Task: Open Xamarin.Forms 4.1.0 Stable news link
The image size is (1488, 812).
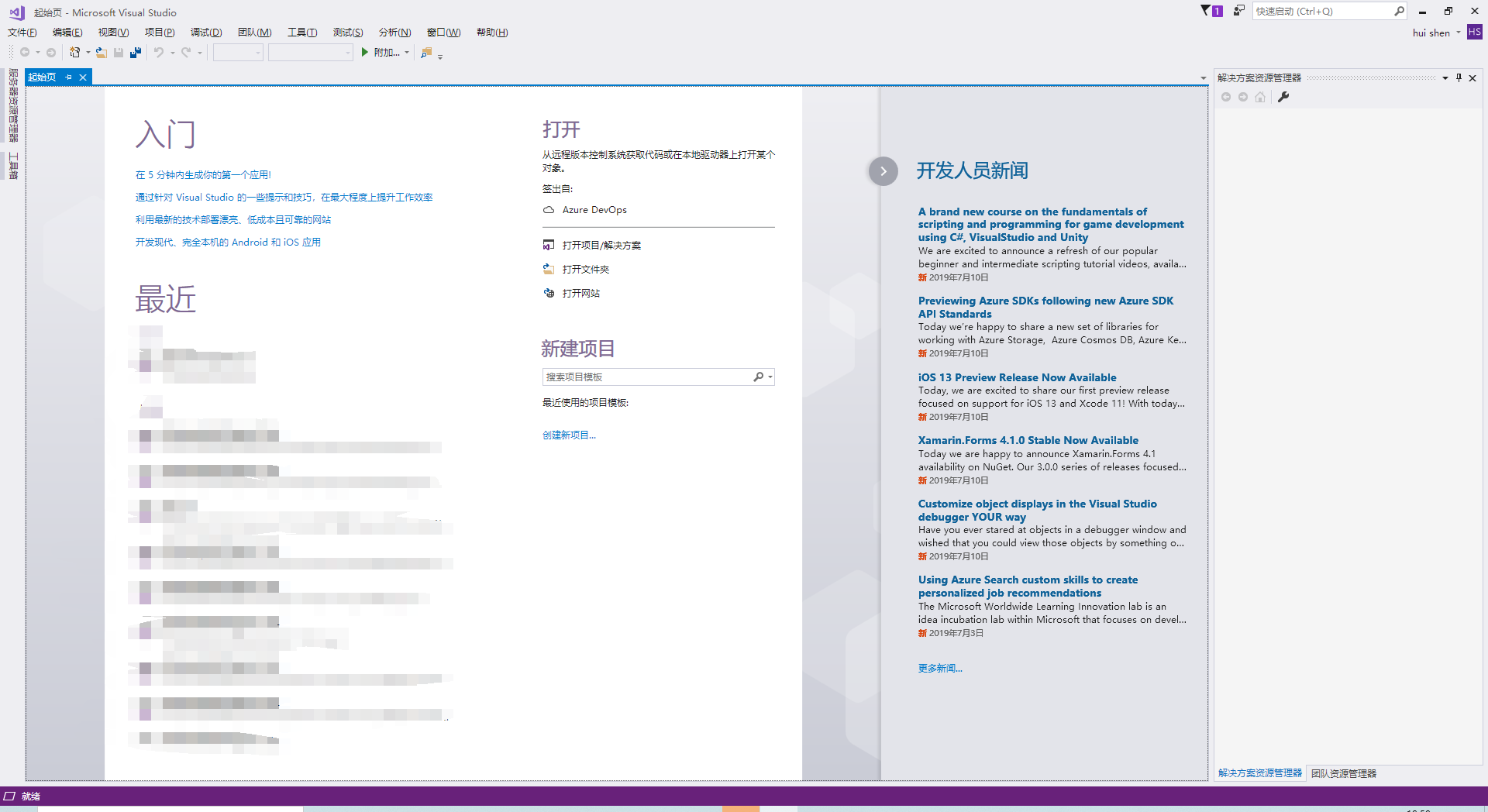Action: (x=1028, y=440)
